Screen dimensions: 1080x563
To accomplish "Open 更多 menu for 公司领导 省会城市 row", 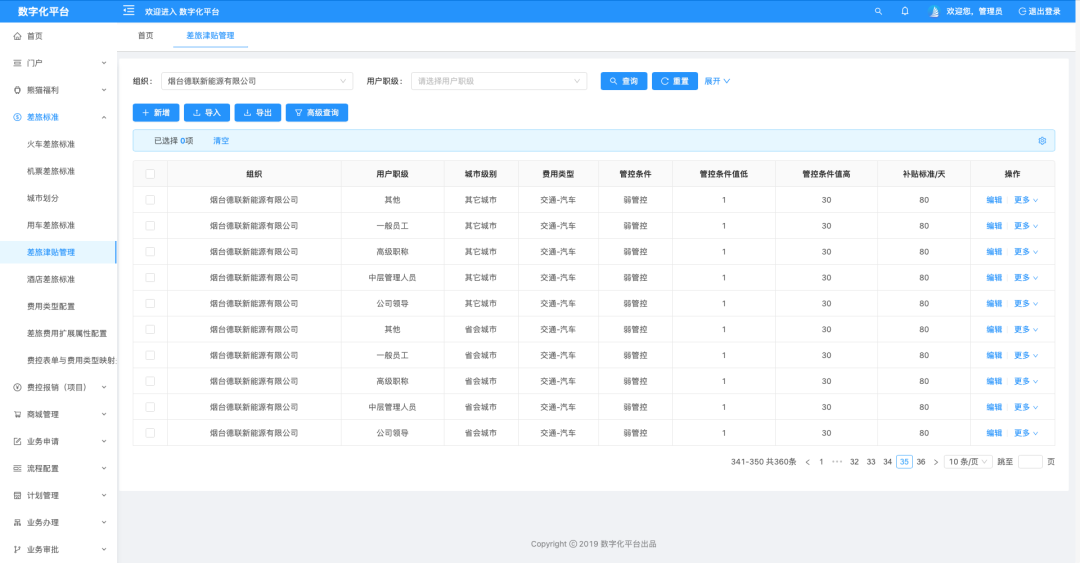I will 1026,433.
